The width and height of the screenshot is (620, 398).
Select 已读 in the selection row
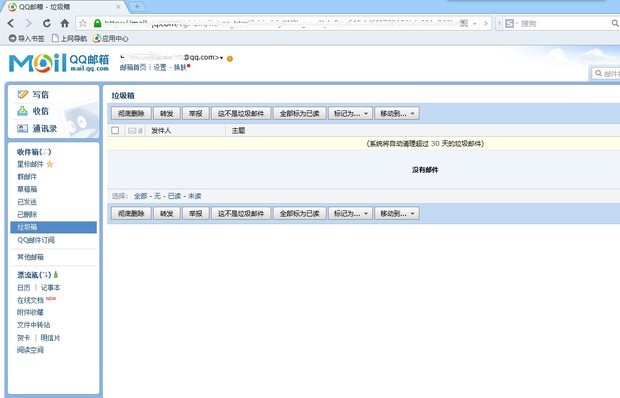pyautogui.click(x=174, y=196)
